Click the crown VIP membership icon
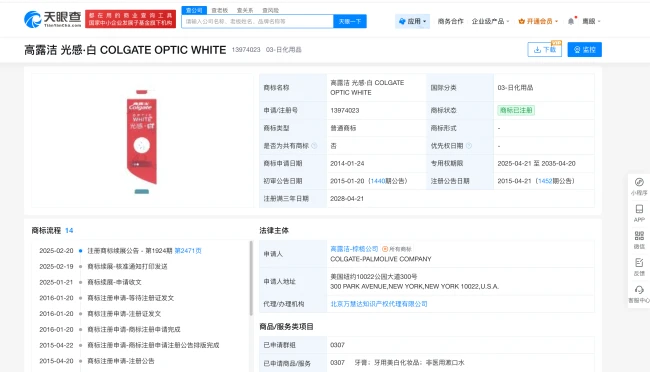This screenshot has width=650, height=372. [521, 21]
